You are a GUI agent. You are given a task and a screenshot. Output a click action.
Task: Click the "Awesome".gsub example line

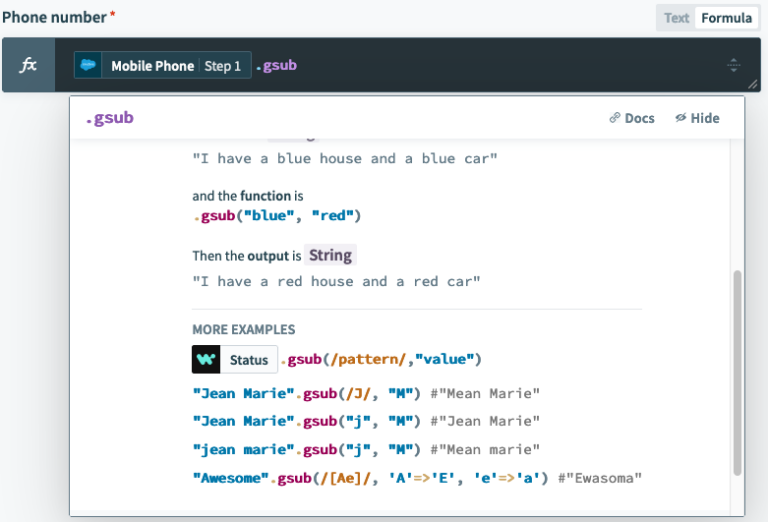[x=416, y=478]
